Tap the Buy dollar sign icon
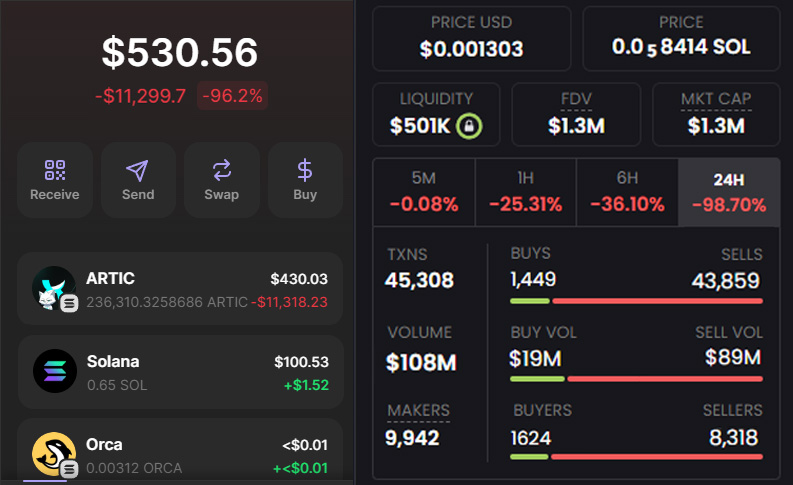 pyautogui.click(x=305, y=170)
